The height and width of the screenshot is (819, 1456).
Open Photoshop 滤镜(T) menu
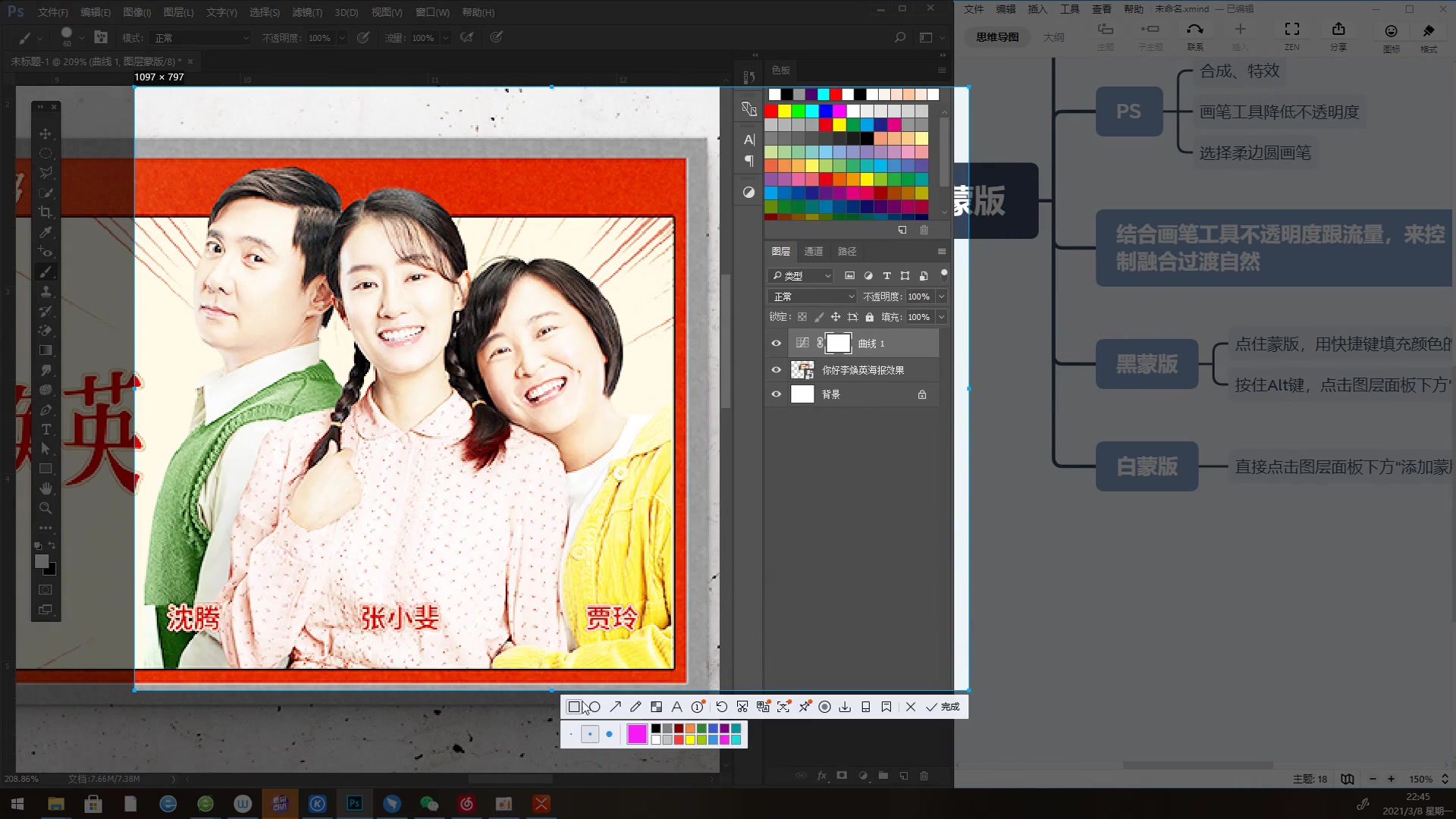(307, 12)
